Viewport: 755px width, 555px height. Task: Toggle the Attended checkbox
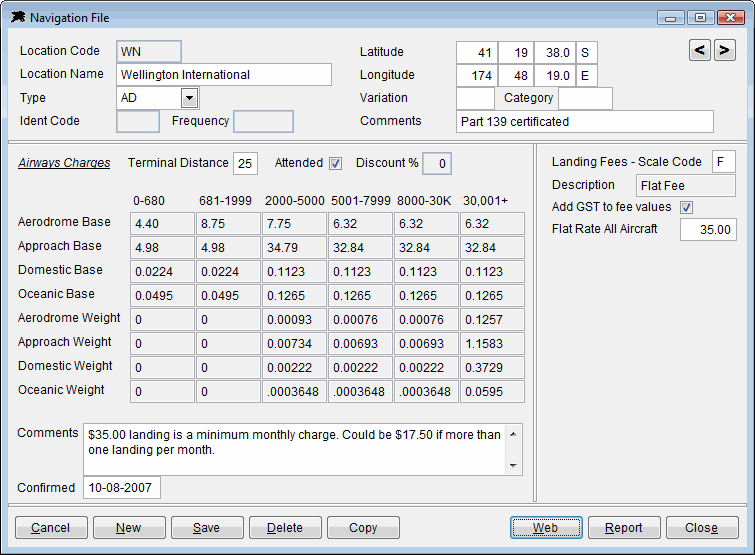coord(336,164)
